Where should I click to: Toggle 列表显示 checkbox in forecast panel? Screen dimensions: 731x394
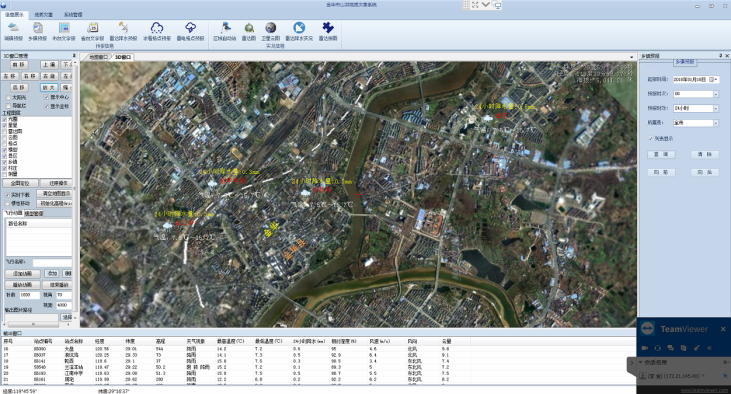pos(651,138)
